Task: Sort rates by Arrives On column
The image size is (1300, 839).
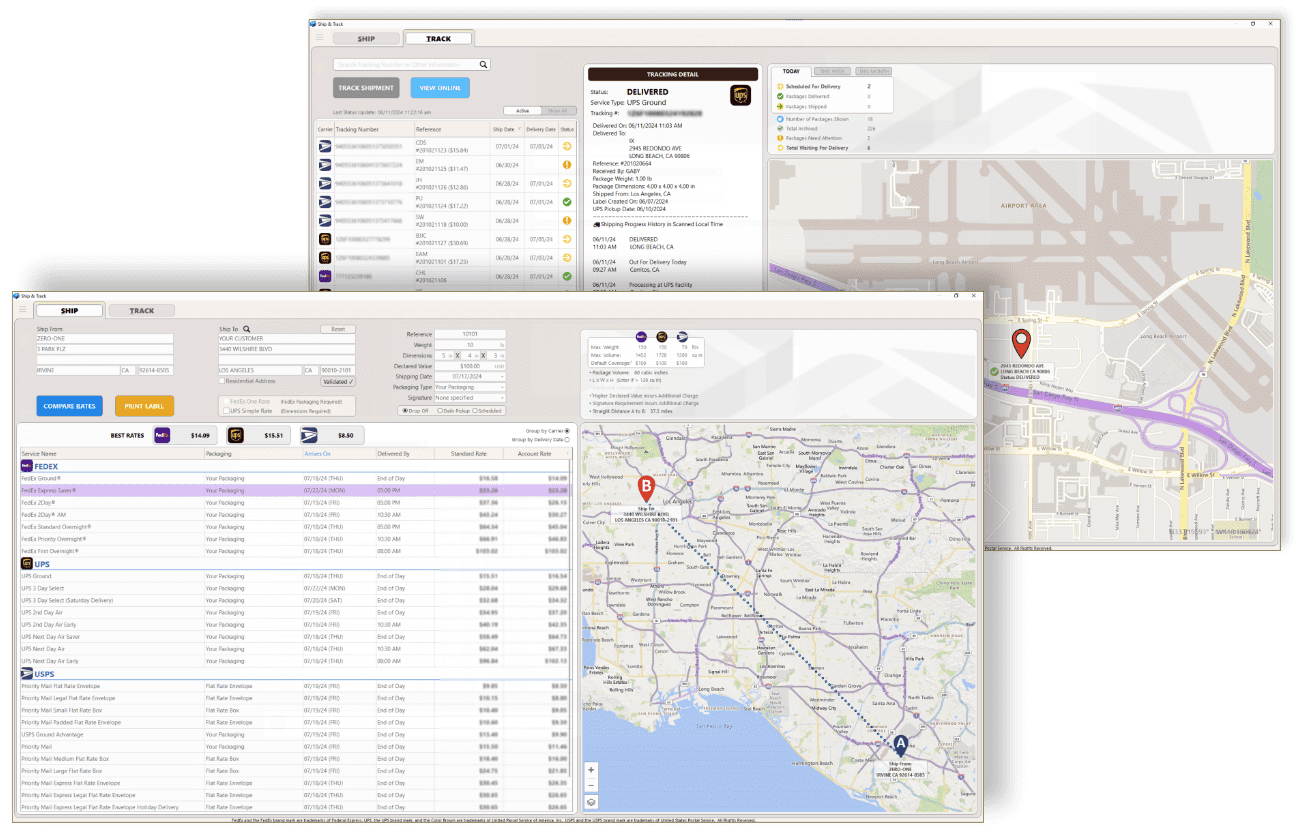Action: click(338, 453)
